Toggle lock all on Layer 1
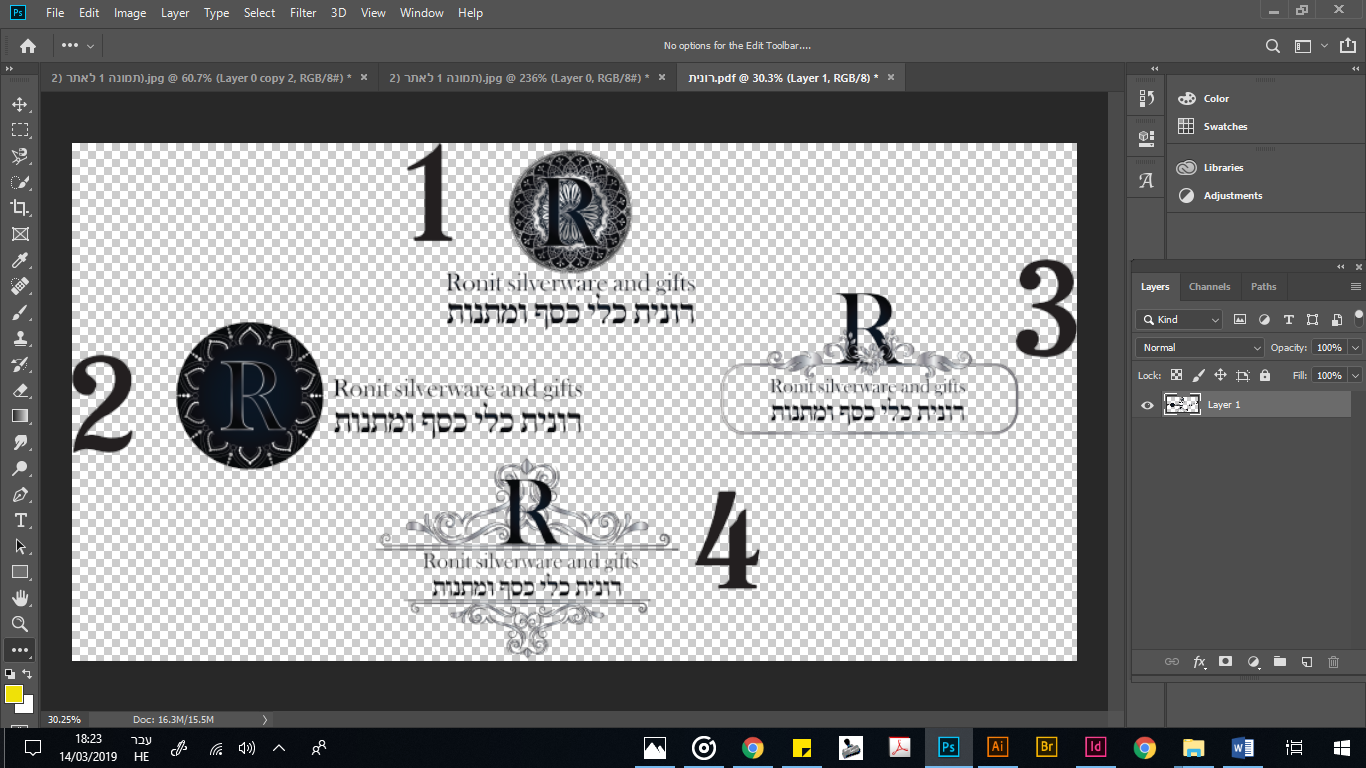The image size is (1366, 768). 1265,375
